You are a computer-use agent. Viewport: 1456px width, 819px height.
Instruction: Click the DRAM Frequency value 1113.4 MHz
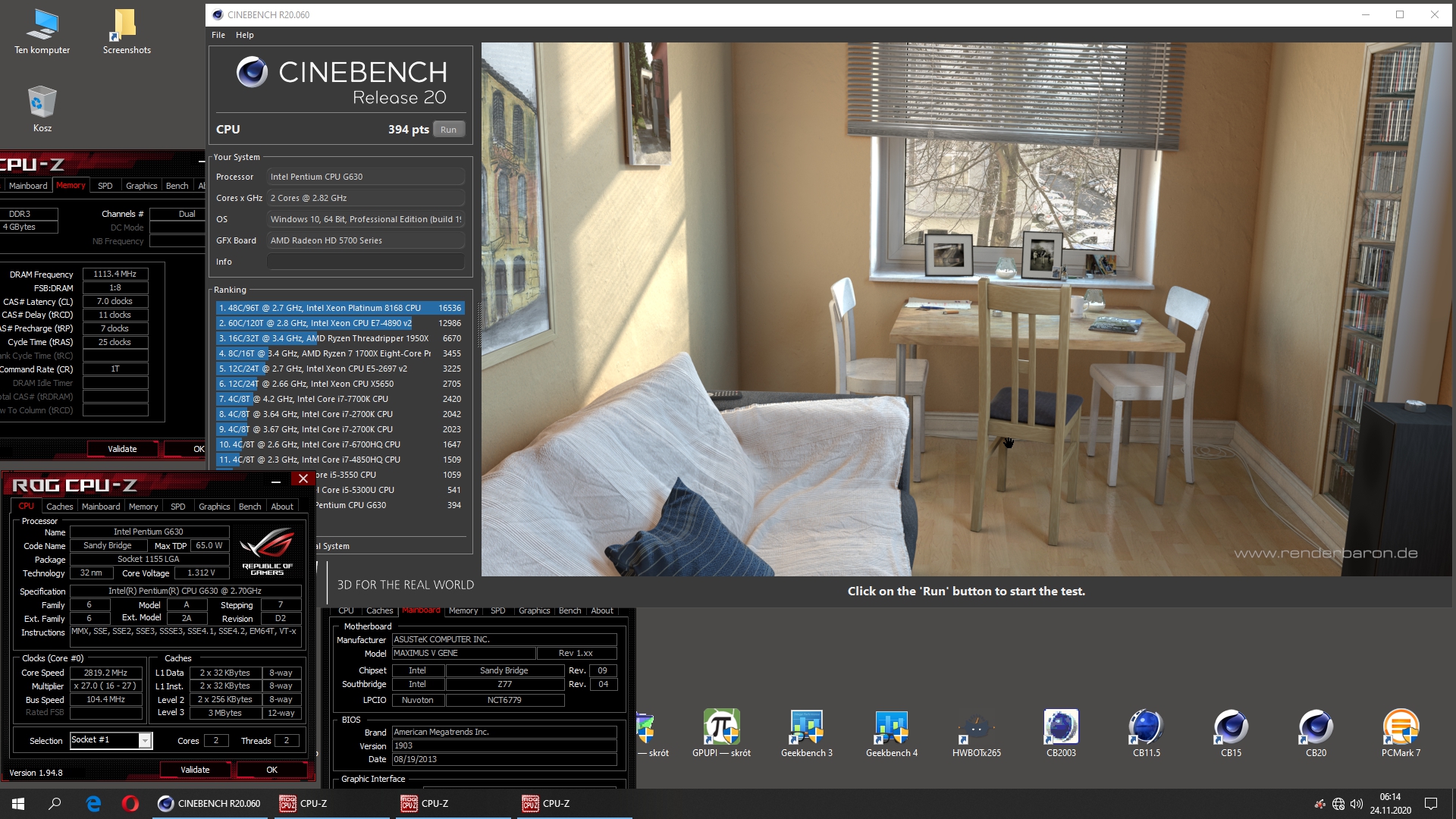115,274
